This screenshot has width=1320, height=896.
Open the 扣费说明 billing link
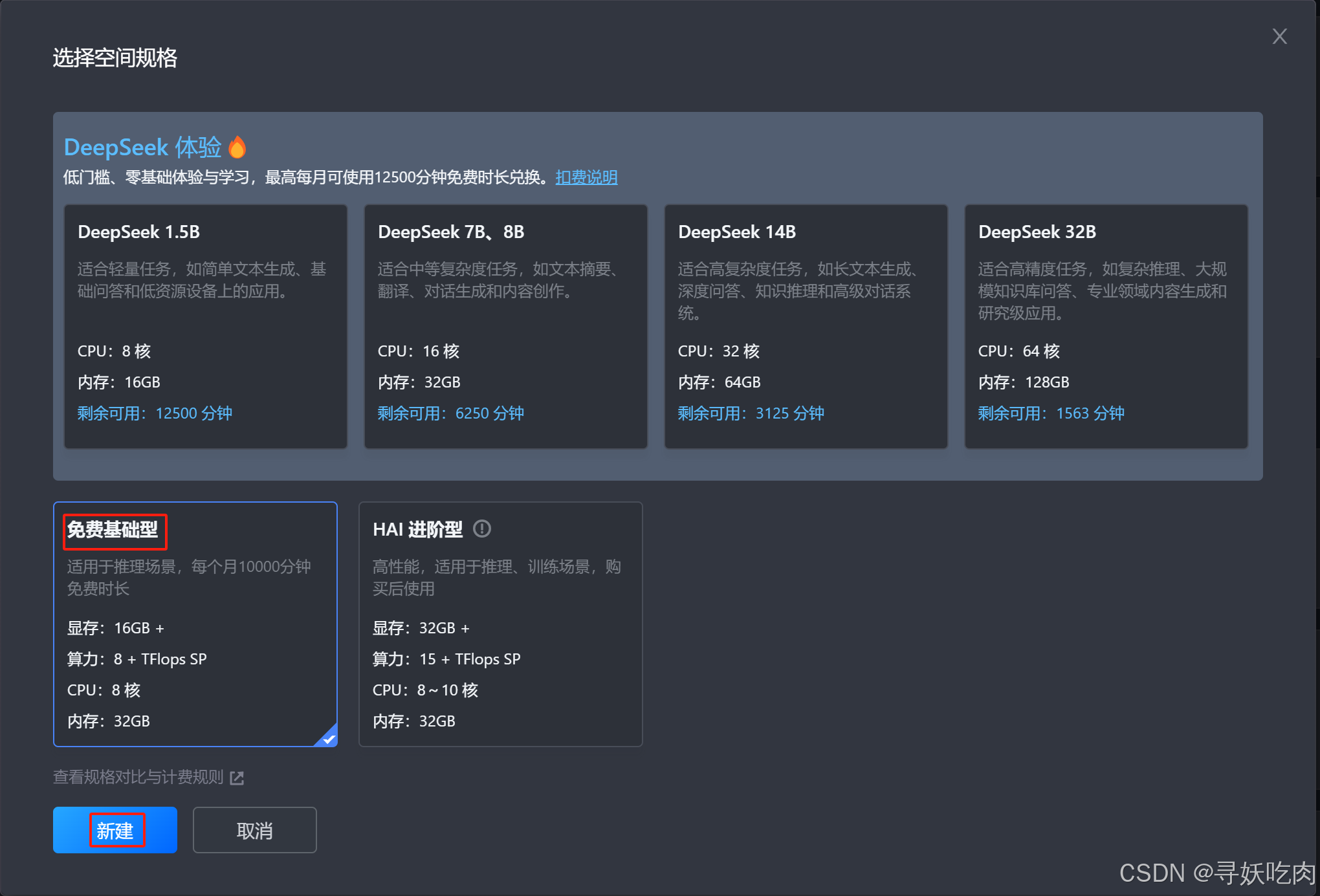(586, 177)
